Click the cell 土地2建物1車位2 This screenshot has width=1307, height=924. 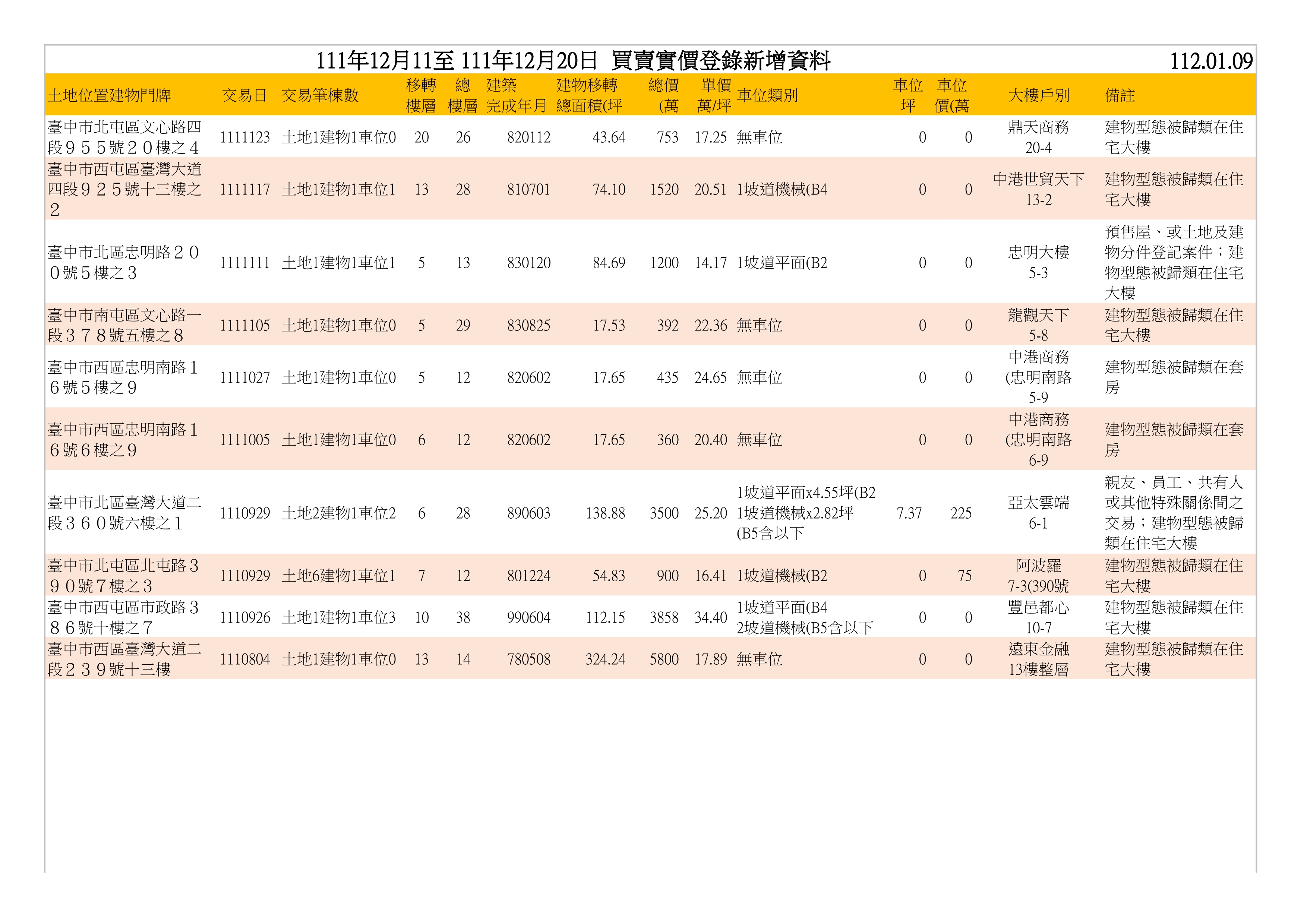pyautogui.click(x=338, y=513)
